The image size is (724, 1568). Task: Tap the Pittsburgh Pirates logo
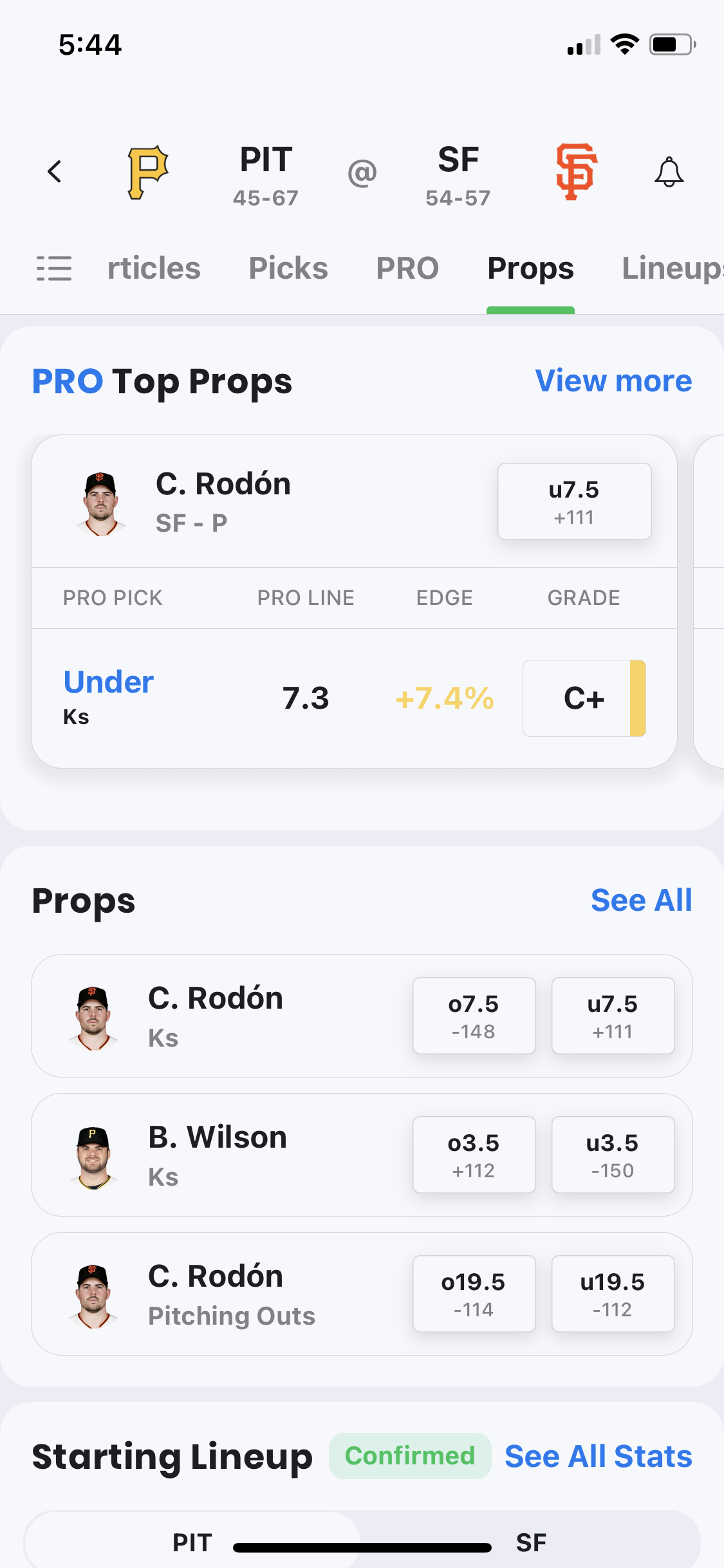pyautogui.click(x=147, y=173)
